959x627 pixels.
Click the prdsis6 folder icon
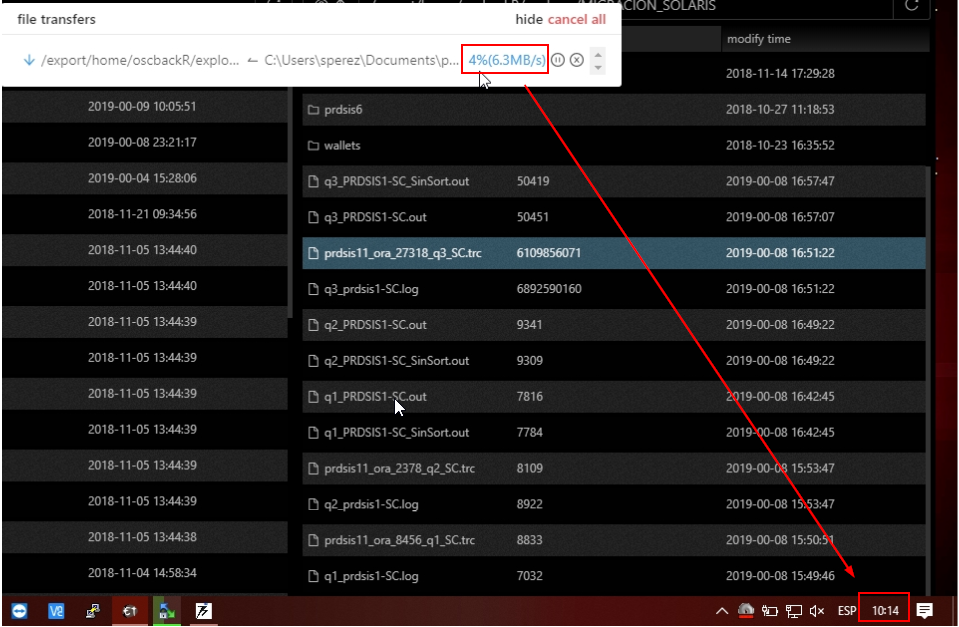point(313,109)
